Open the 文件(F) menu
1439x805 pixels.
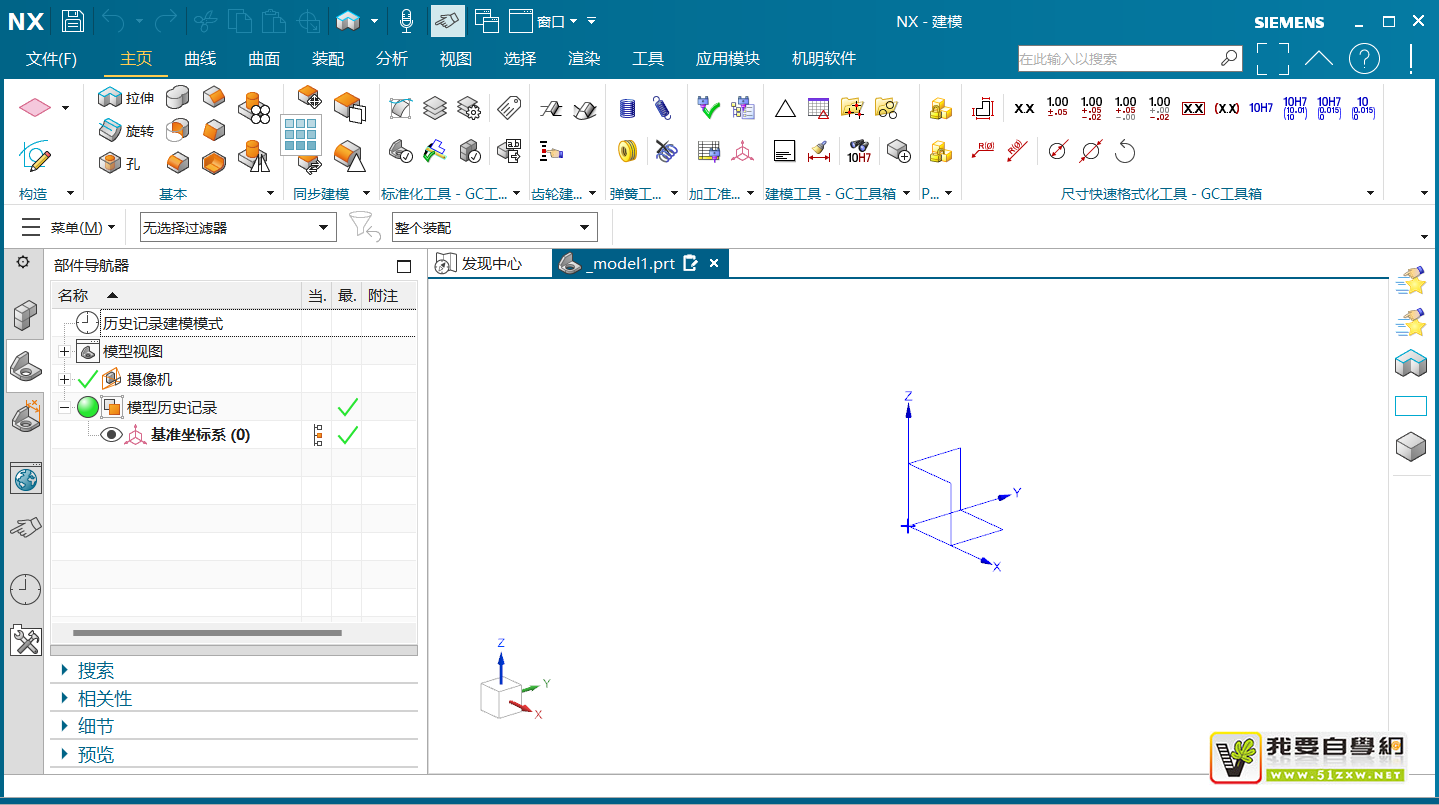coord(51,59)
